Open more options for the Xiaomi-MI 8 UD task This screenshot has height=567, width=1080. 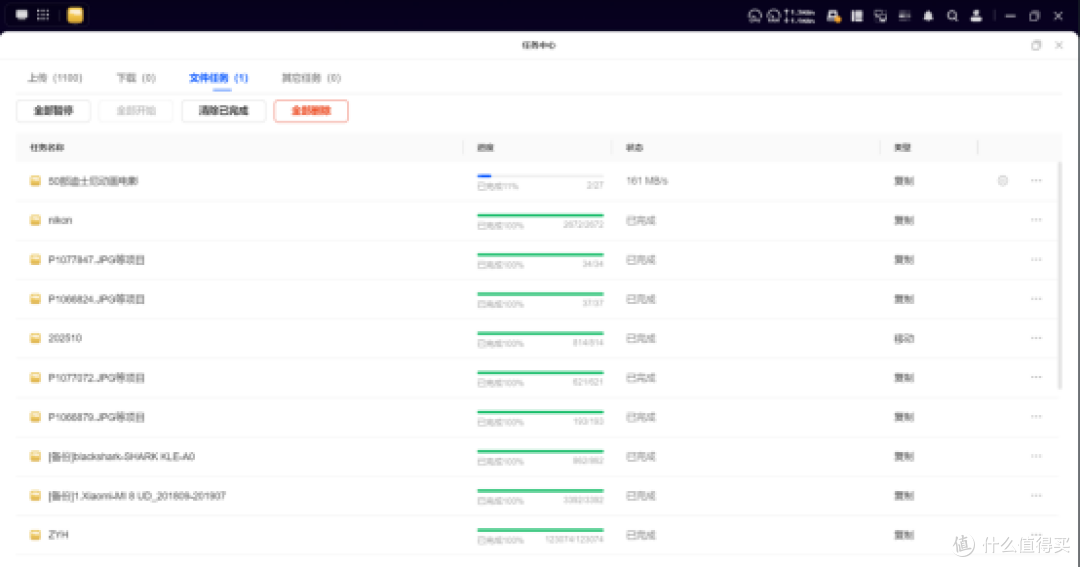pyautogui.click(x=1036, y=495)
